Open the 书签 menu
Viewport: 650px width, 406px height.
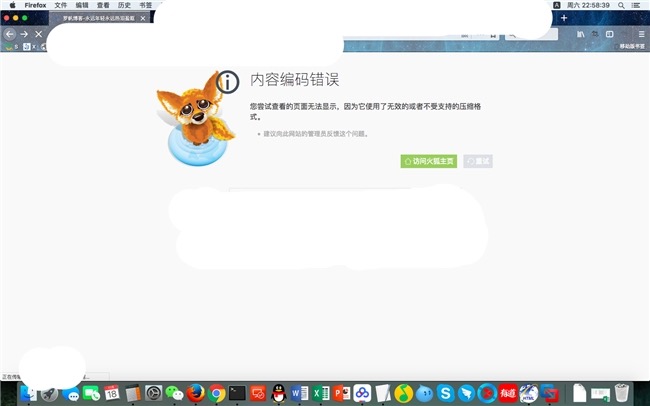click(146, 5)
